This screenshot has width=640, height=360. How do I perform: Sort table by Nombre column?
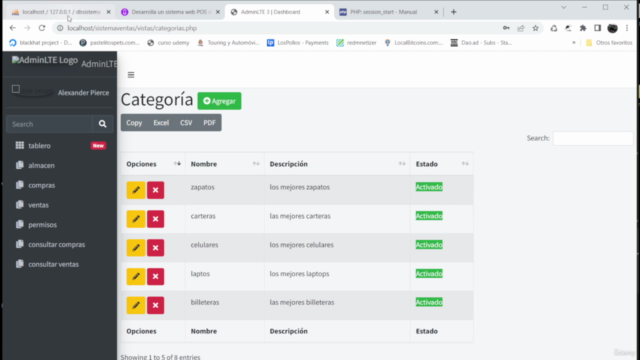[225, 164]
